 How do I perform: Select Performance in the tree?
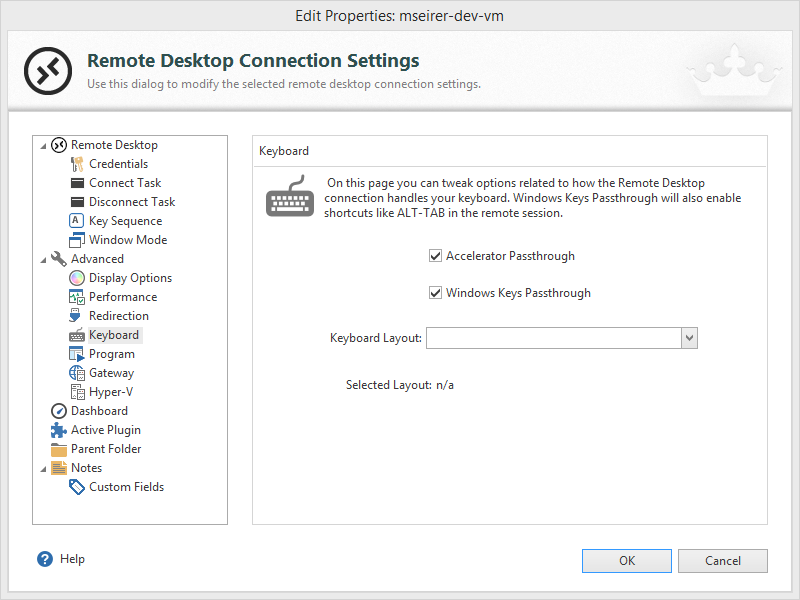pyautogui.click(x=123, y=297)
